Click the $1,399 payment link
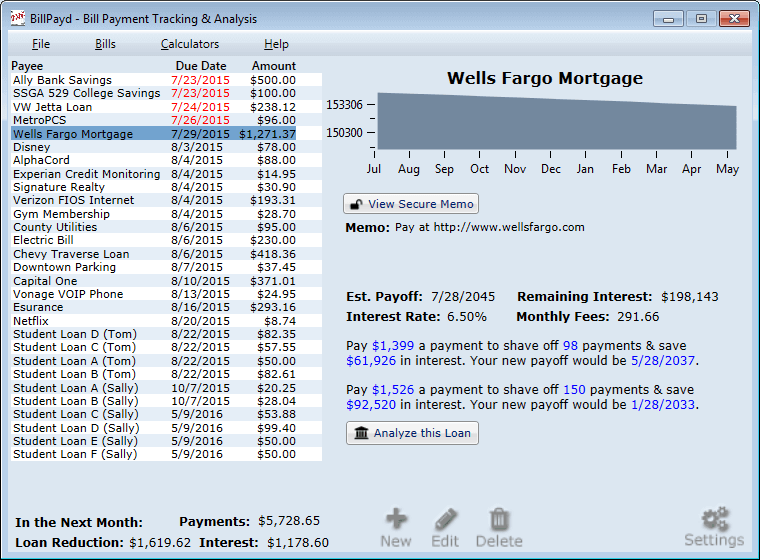 (x=393, y=346)
